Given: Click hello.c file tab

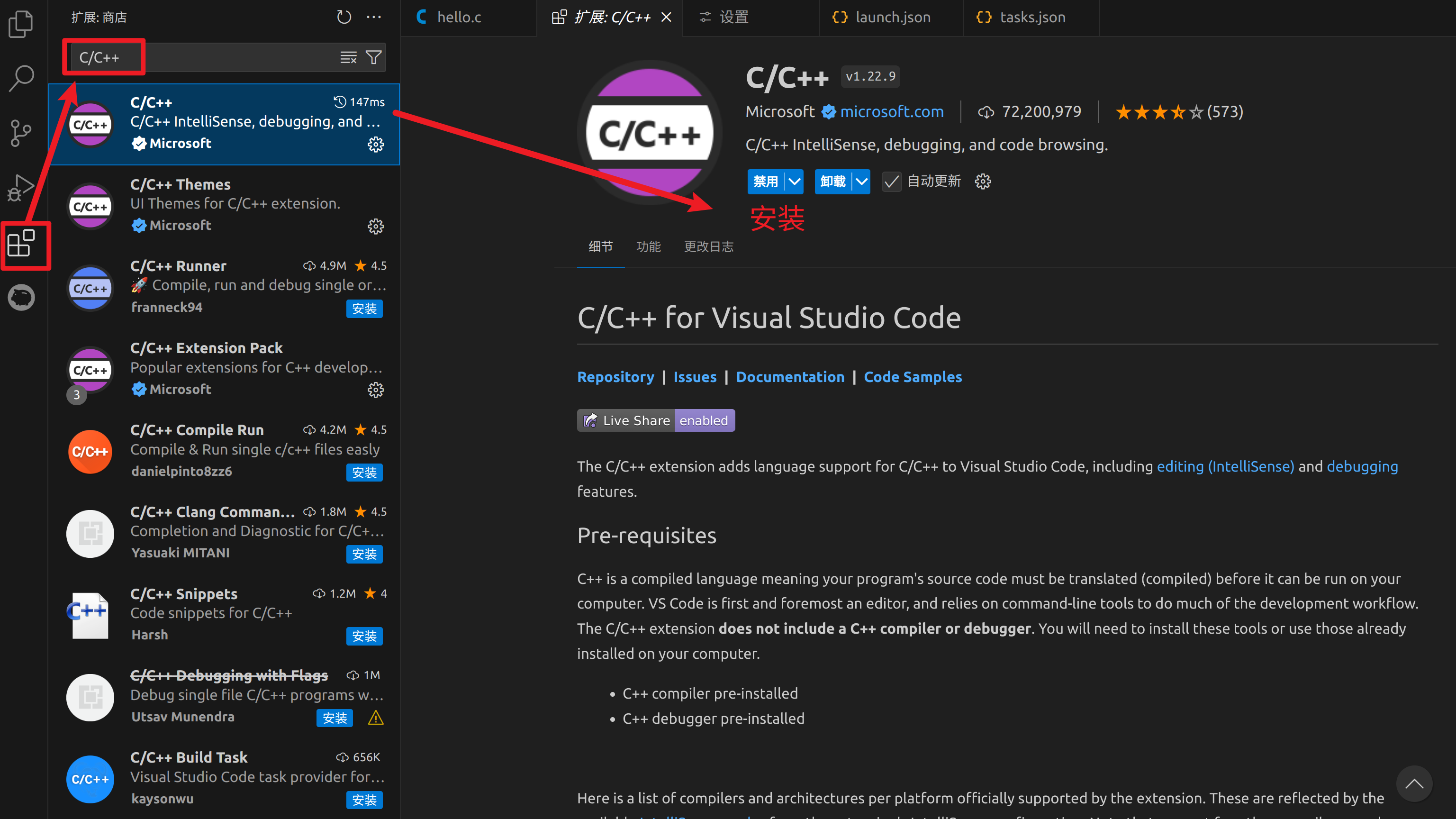Looking at the screenshot, I should pos(460,17).
